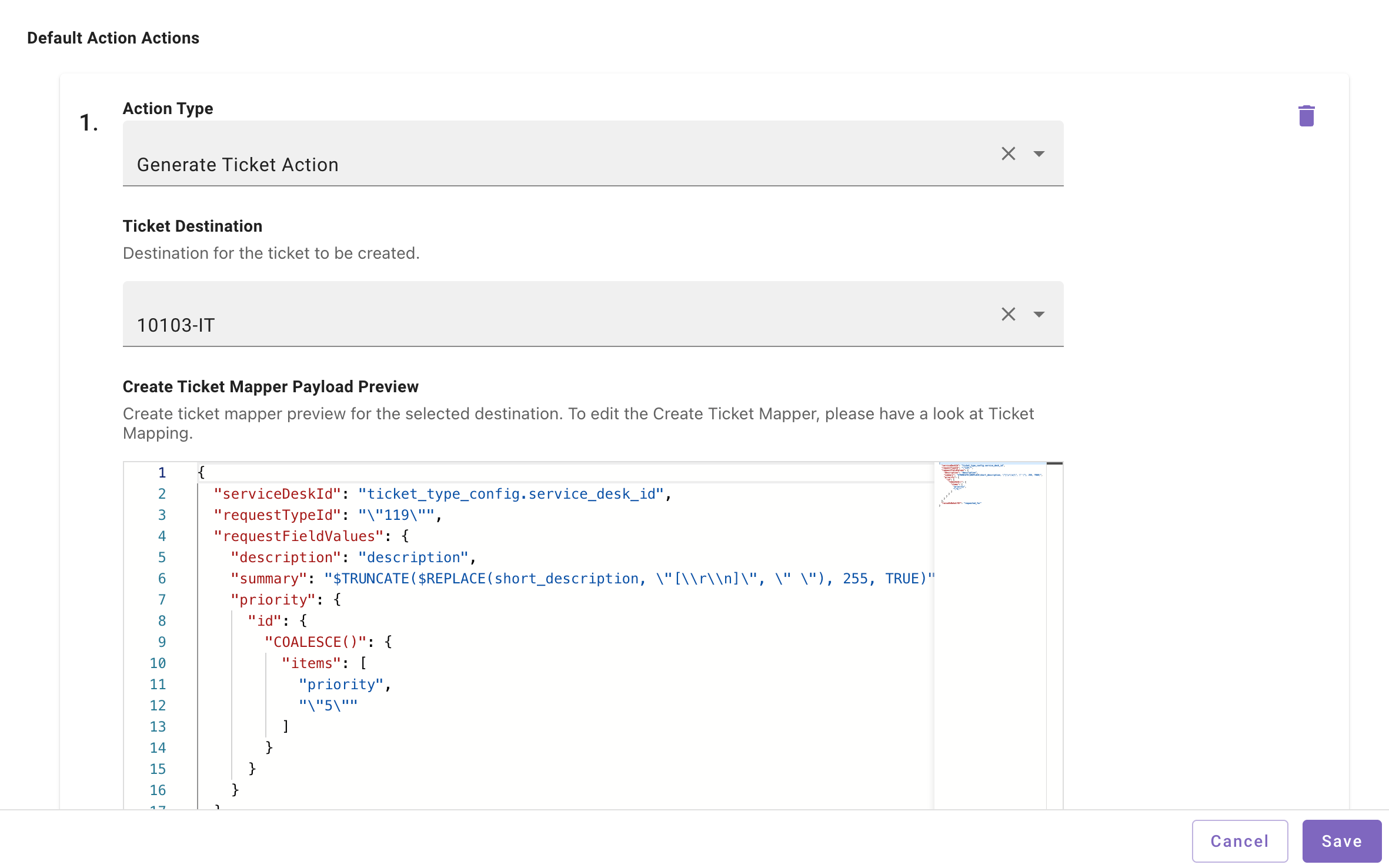Delete action 1 with the trash icon
This screenshot has width=1389, height=868.
pos(1306,116)
